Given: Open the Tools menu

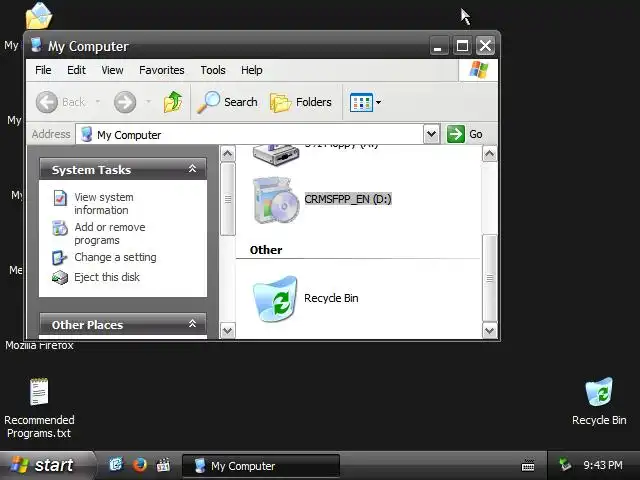Looking at the screenshot, I should tap(213, 70).
